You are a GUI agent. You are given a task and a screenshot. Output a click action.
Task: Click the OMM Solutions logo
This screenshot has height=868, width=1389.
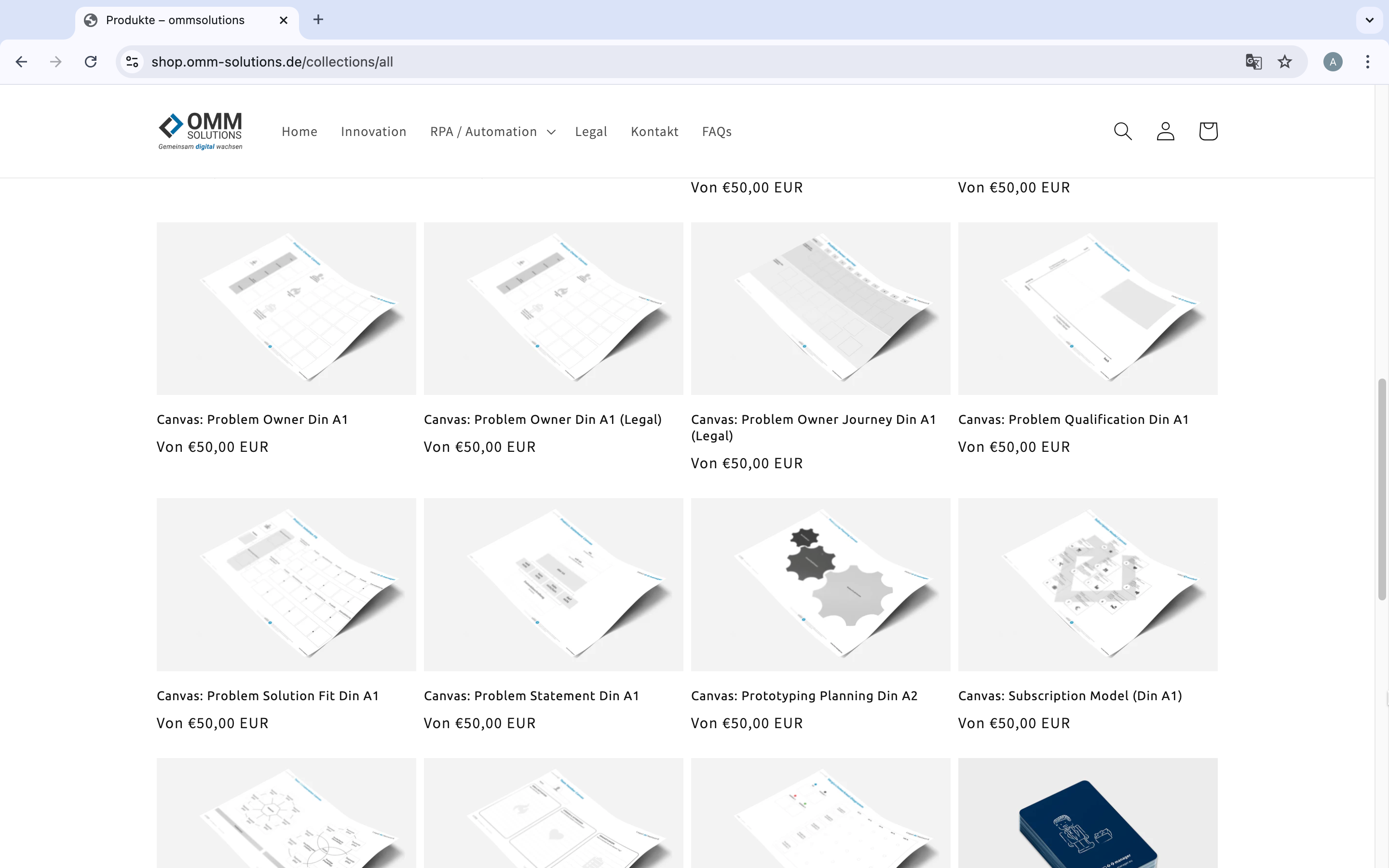200,132
